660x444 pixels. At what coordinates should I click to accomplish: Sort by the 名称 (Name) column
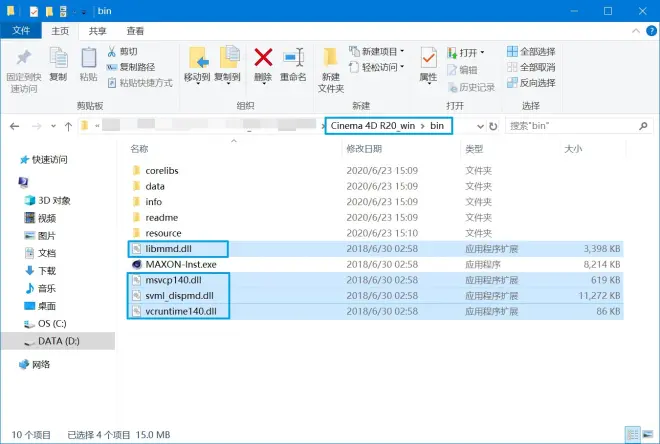click(x=139, y=149)
